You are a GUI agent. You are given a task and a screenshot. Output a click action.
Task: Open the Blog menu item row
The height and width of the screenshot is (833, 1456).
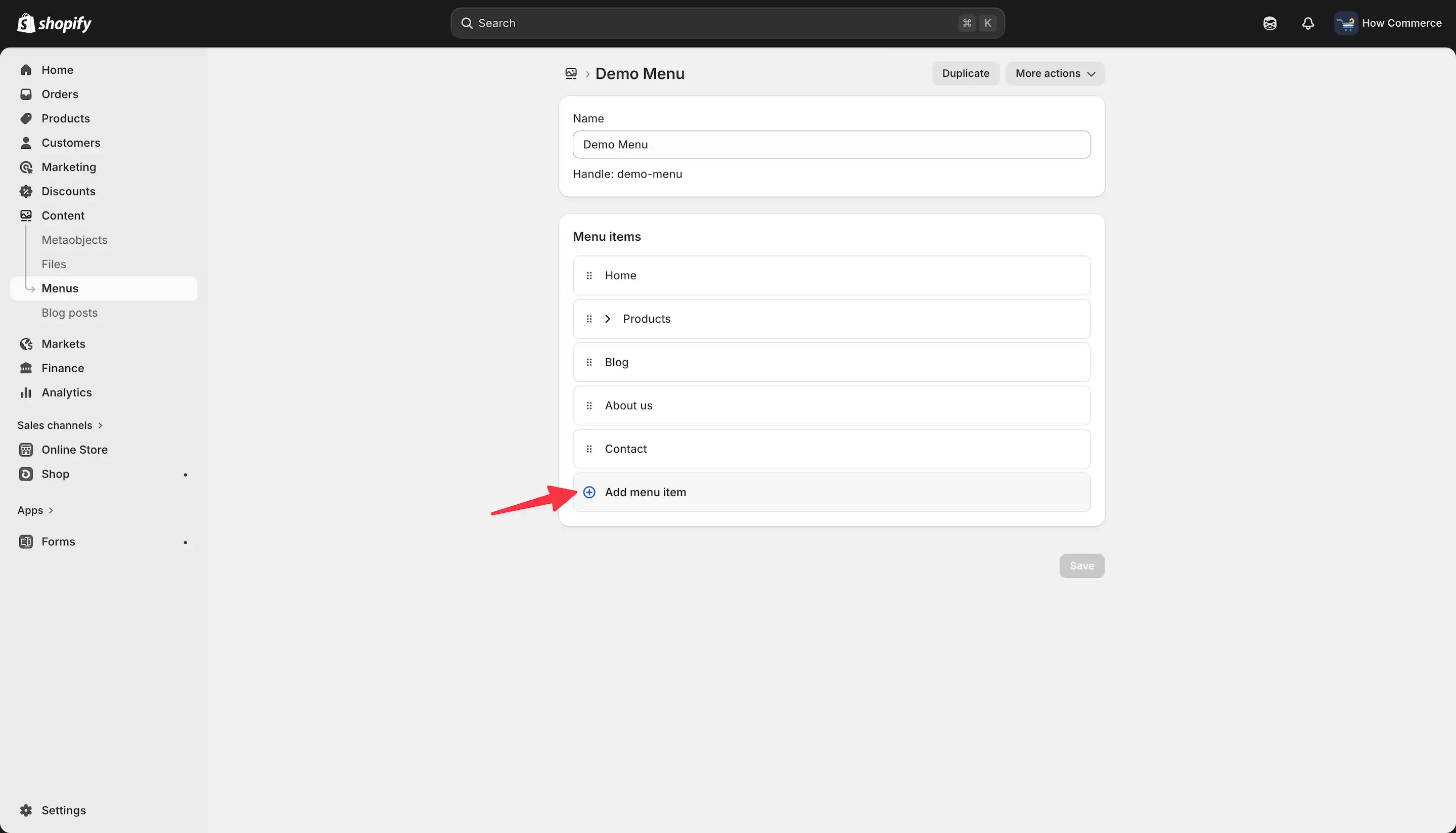click(x=832, y=362)
